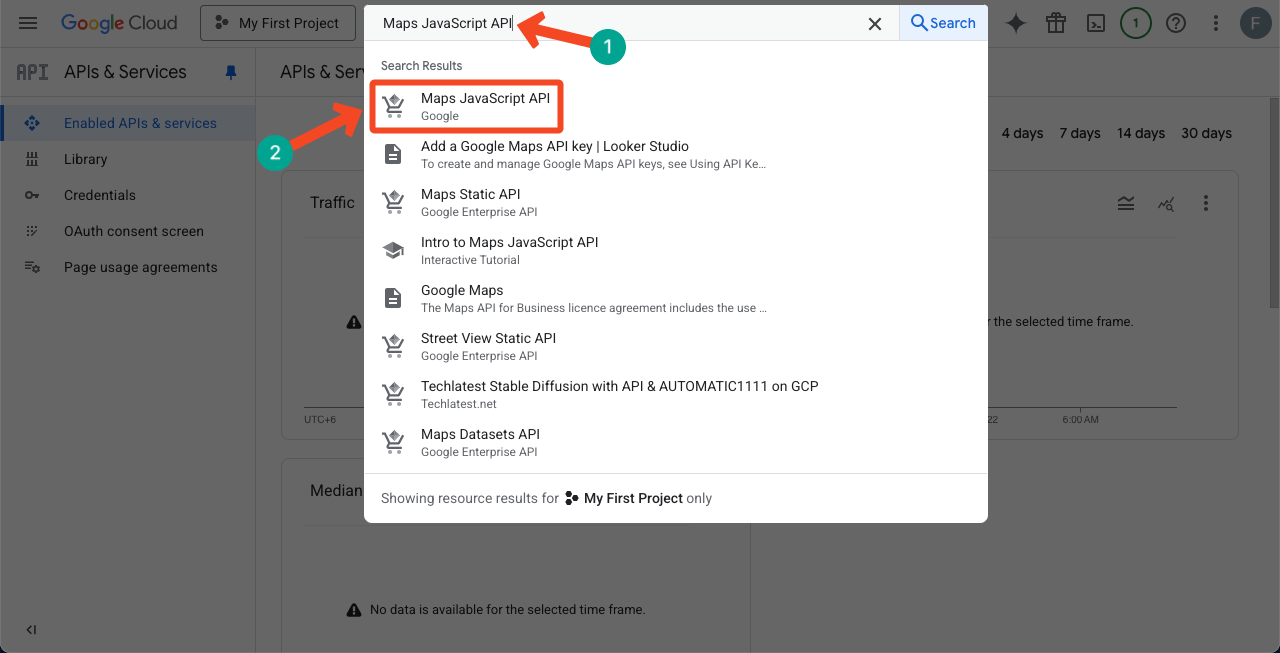Click the Credentials key icon

(x=32, y=195)
